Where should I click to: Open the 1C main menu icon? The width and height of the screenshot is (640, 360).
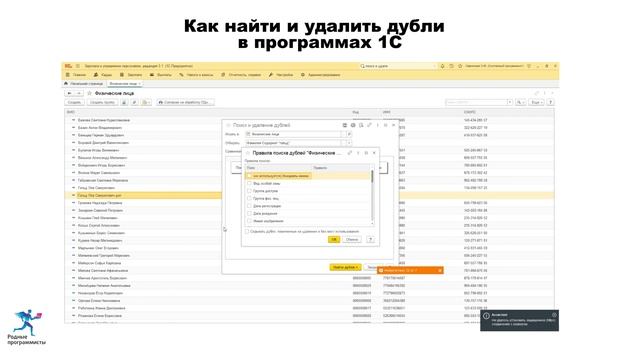pyautogui.click(x=68, y=66)
